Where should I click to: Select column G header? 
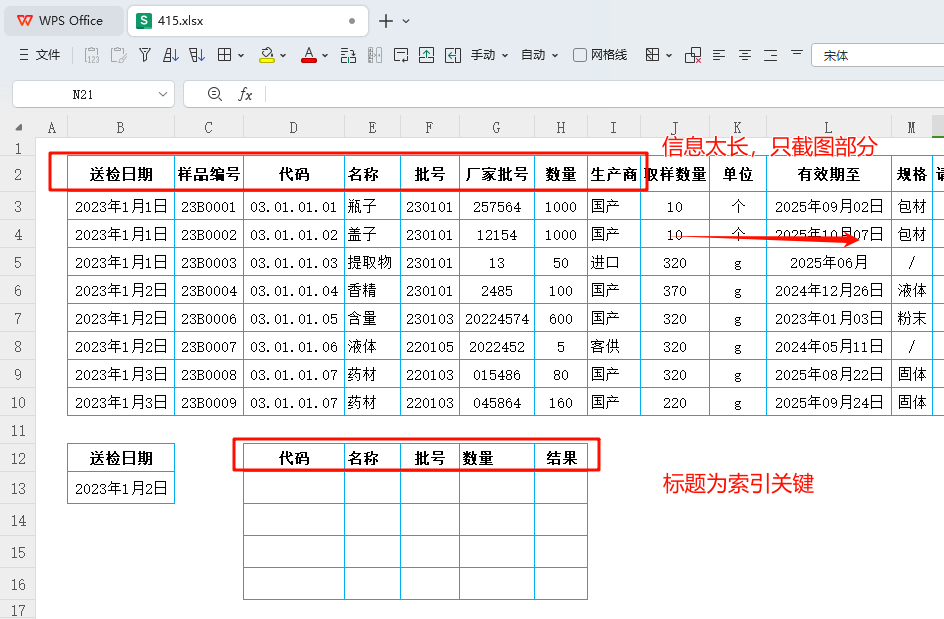(x=497, y=128)
